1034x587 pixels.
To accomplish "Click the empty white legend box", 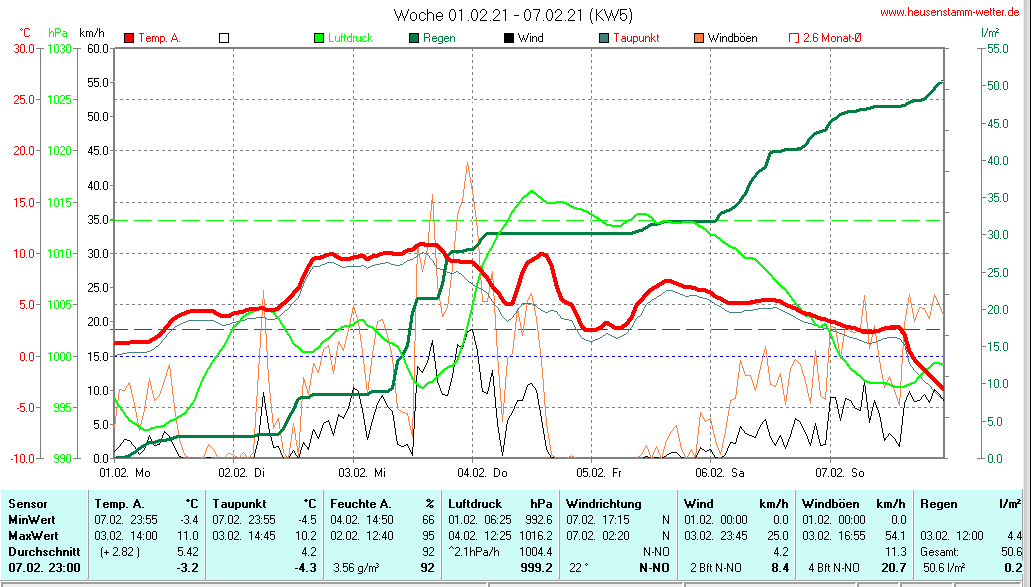I will tap(224, 38).
